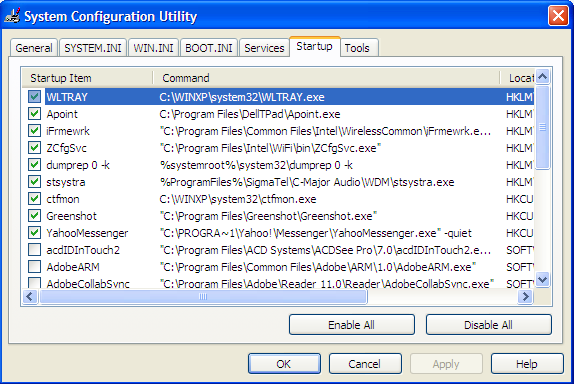This screenshot has width=574, height=384.
Task: Click the horizontal scroll right arrow
Action: pyautogui.click(x=526, y=297)
